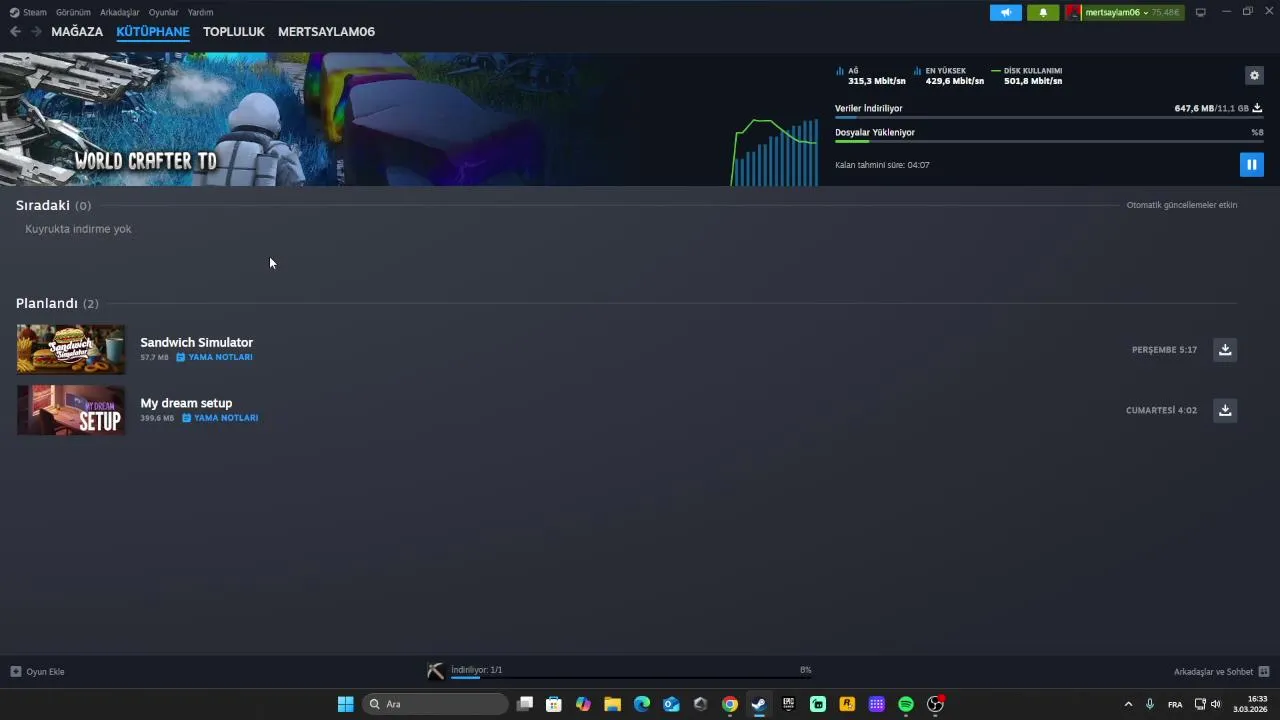Click the Dosyalar Yükleniyor progress bar
Screen dimensions: 1280x720
coord(1049,141)
